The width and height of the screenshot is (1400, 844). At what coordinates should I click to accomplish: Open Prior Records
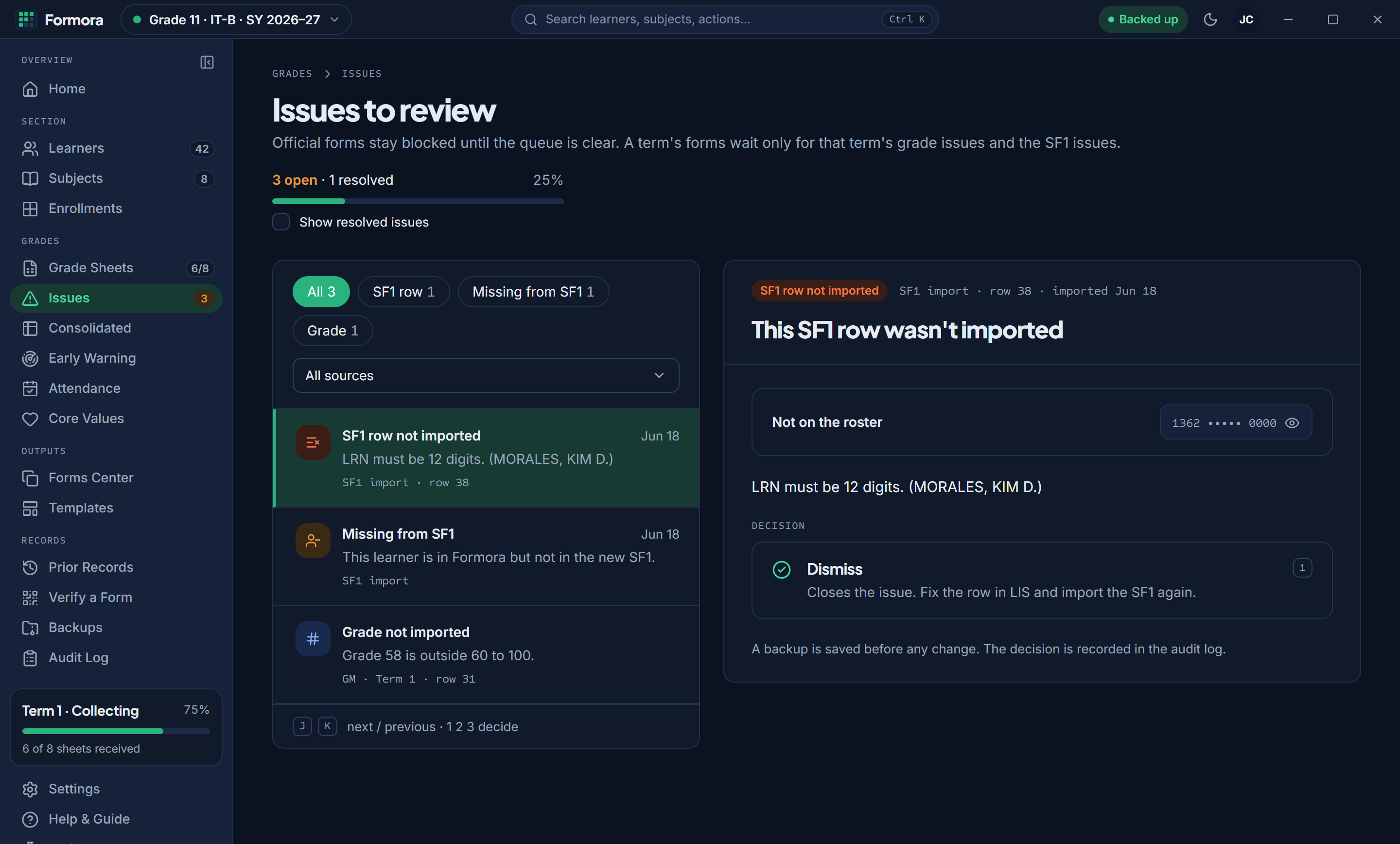(116, 567)
